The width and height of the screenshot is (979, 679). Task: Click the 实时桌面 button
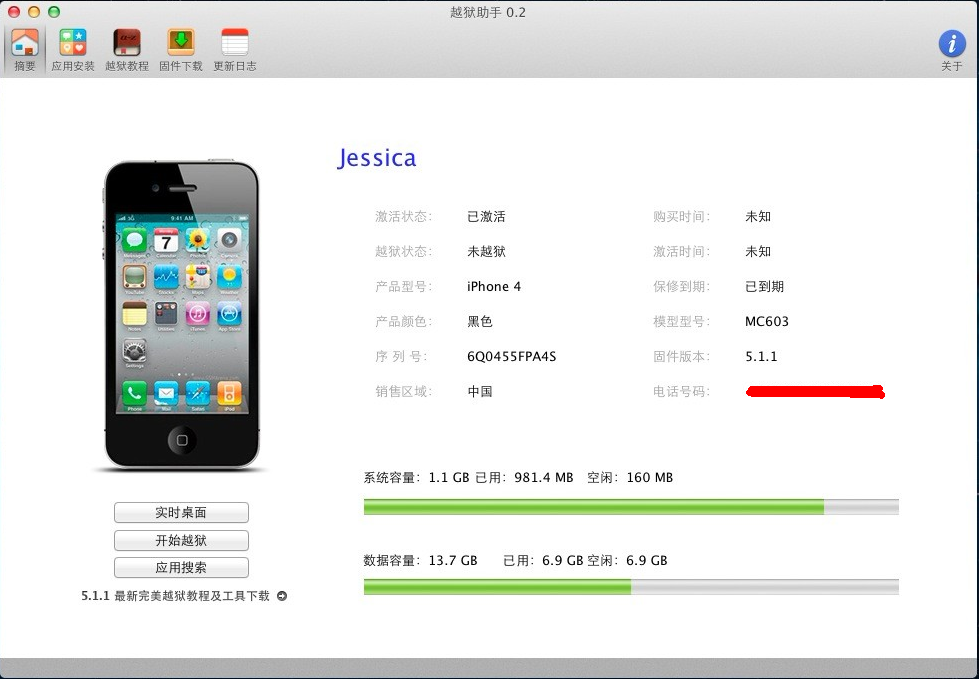pos(181,512)
